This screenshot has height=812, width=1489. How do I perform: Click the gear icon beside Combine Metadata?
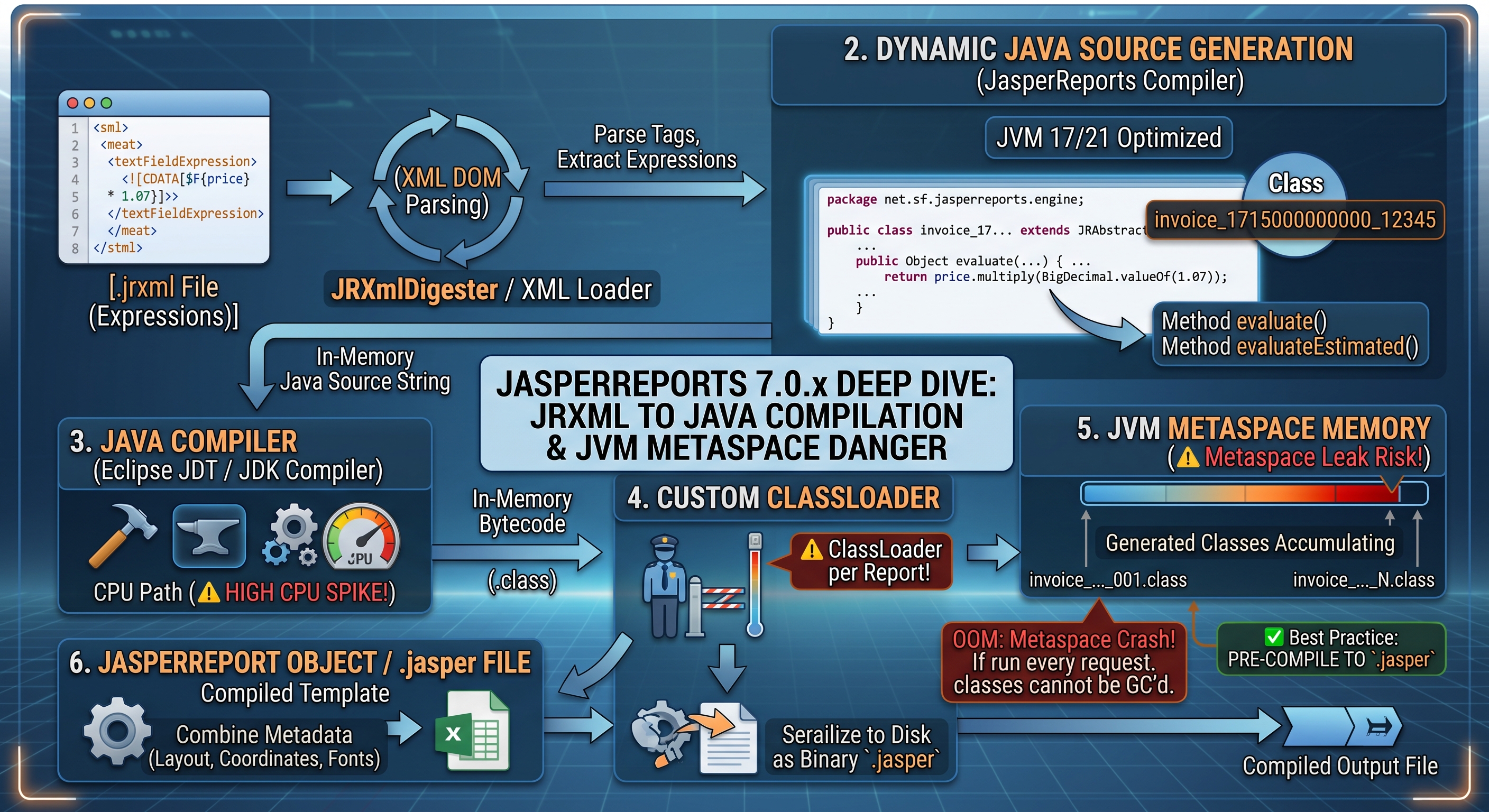(117, 732)
